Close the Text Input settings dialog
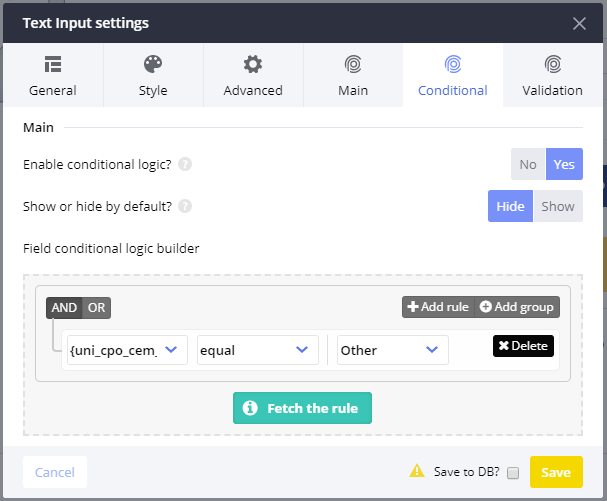This screenshot has height=501, width=607. pos(579,23)
